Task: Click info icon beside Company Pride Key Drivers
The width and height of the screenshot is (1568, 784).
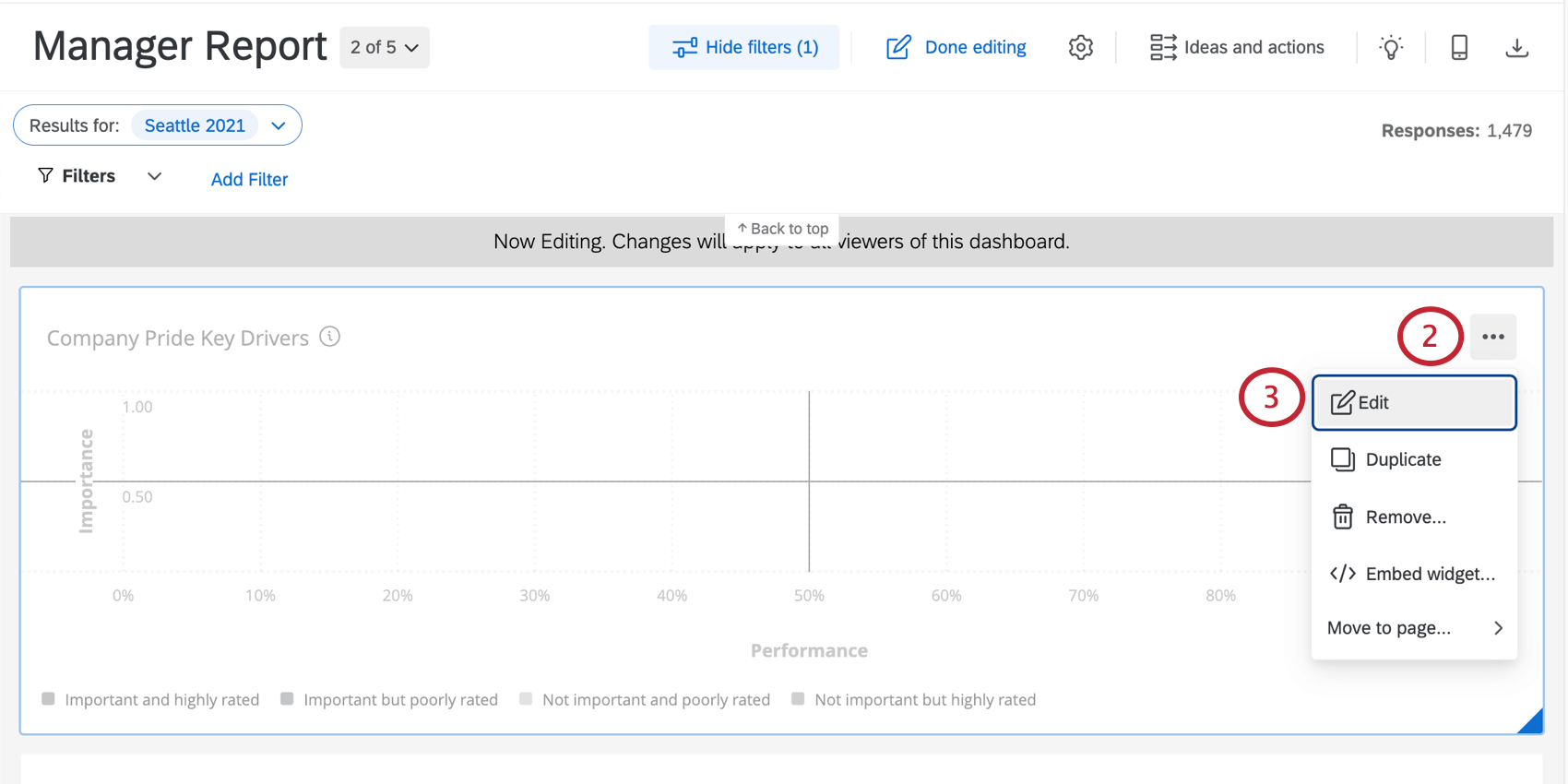Action: (330, 337)
